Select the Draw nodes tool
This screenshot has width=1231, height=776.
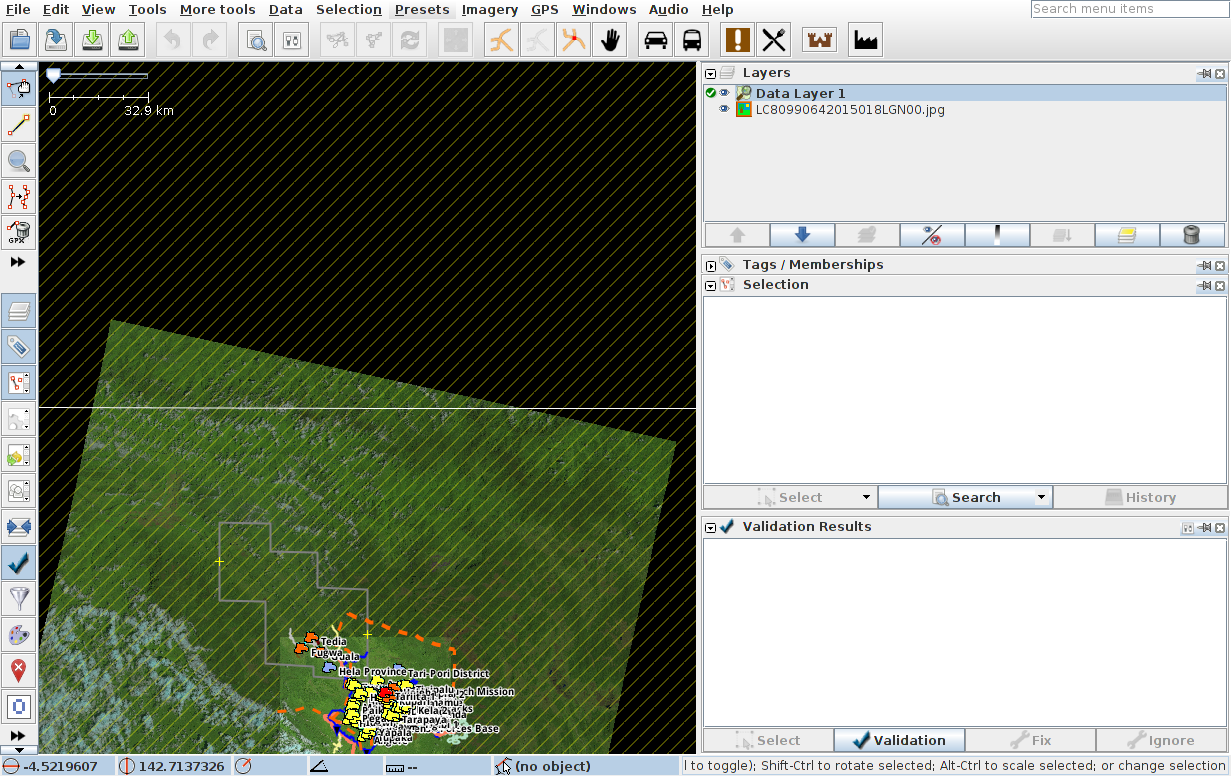tap(19, 125)
